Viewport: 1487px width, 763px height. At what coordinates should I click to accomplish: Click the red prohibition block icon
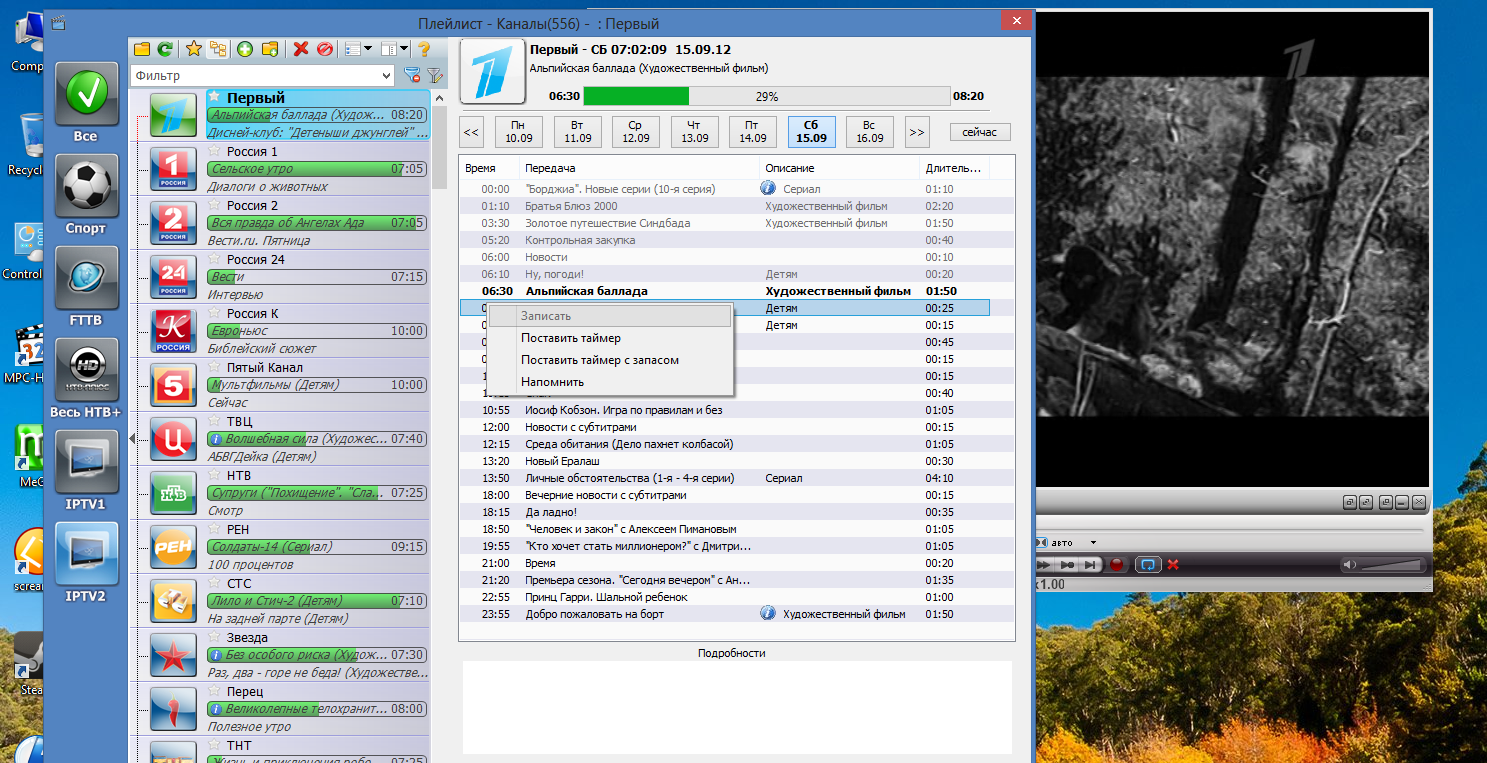click(324, 48)
